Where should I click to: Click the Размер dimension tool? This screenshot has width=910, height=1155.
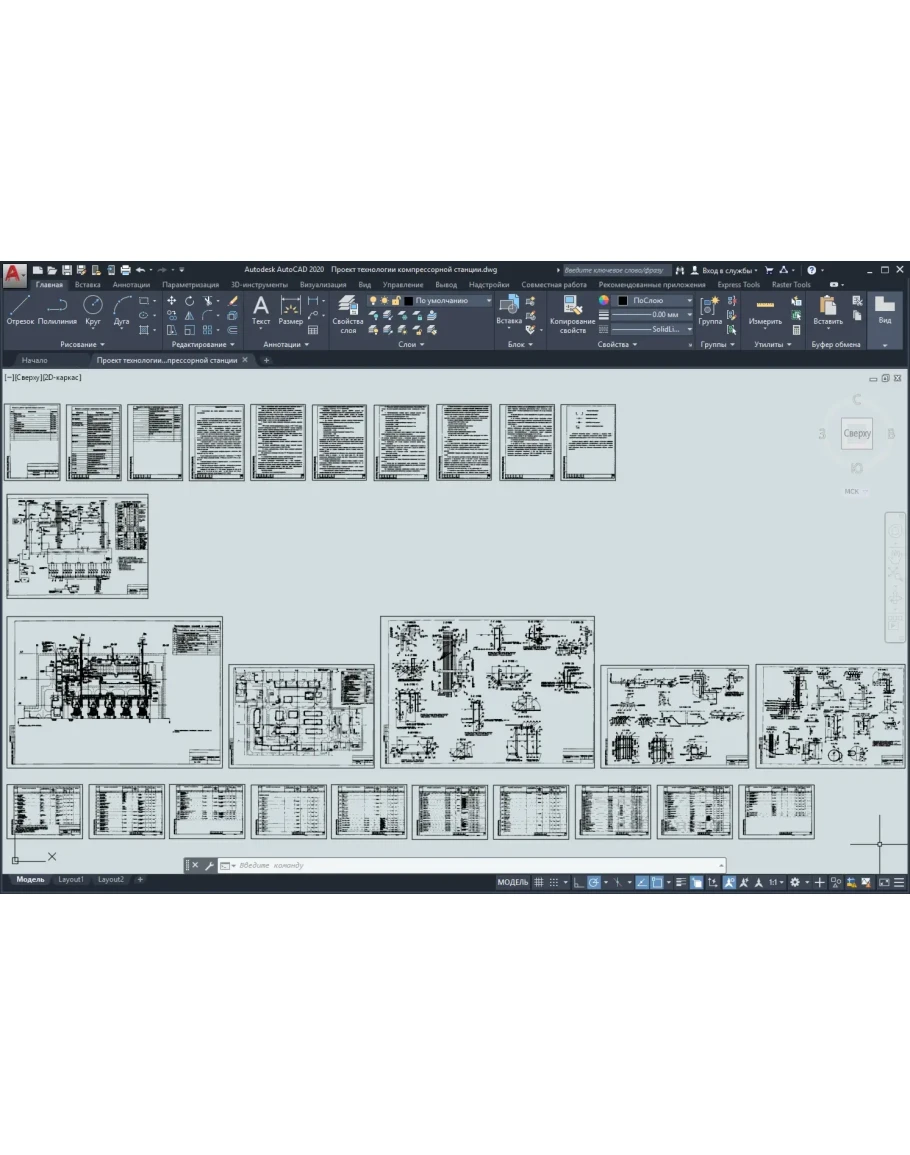[291, 309]
